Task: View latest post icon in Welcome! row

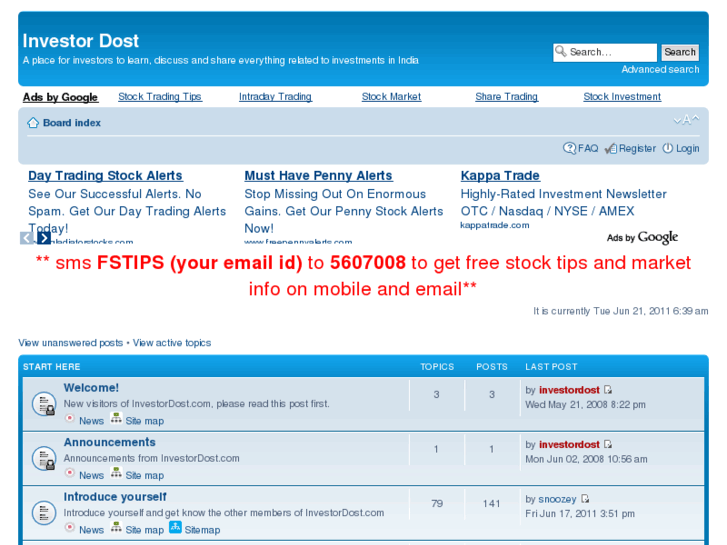Action: point(608,390)
